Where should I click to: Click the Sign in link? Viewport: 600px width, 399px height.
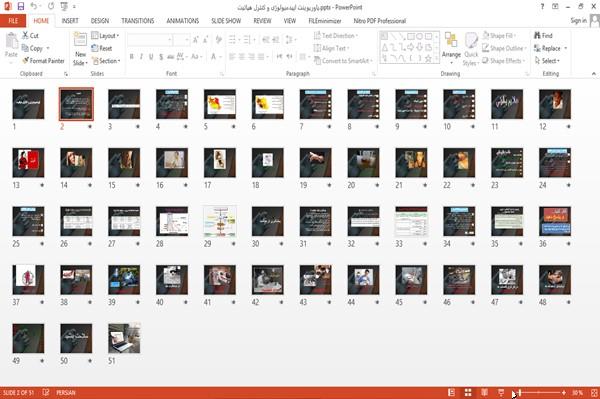[x=578, y=21]
